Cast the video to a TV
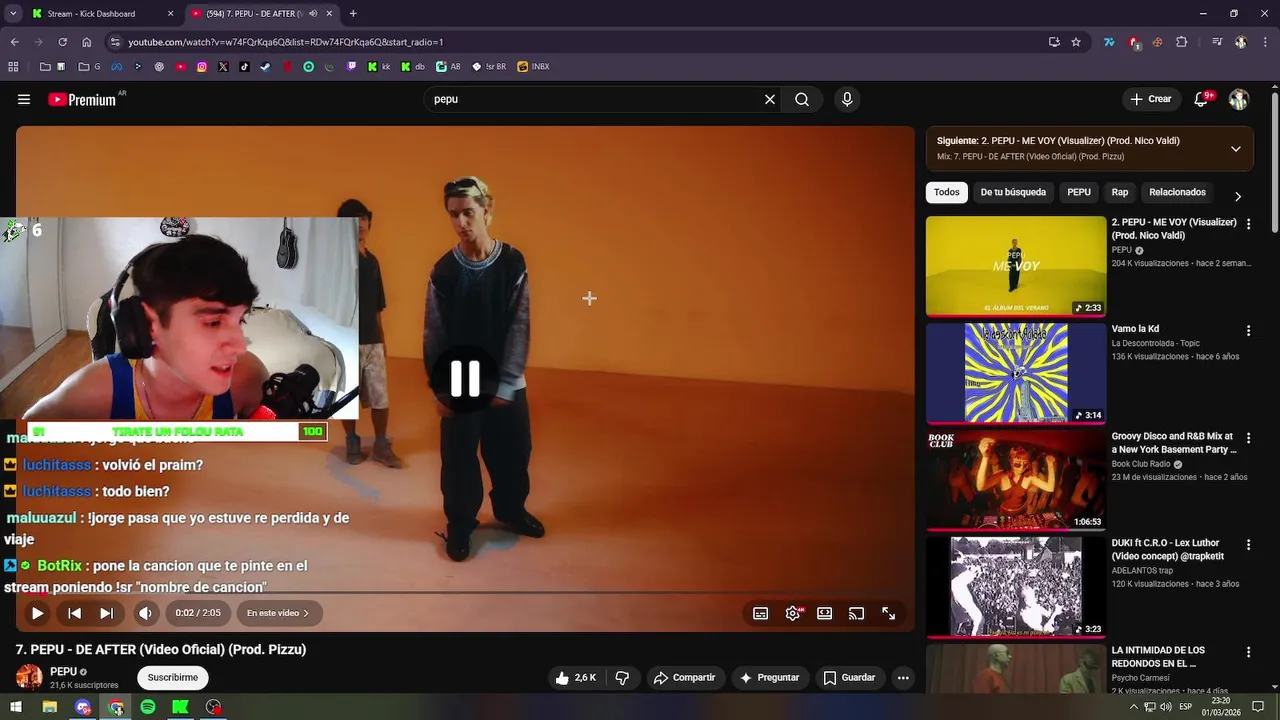The height and width of the screenshot is (720, 1280). [x=856, y=613]
